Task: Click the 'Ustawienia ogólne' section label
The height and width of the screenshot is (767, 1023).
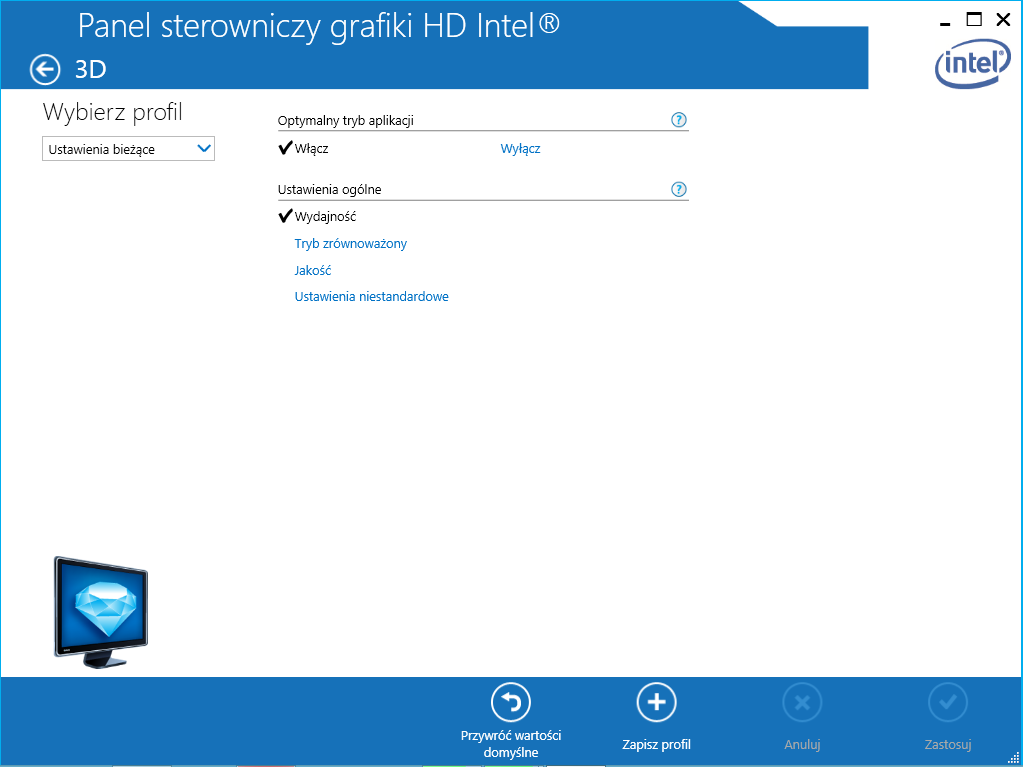Action: point(329,190)
